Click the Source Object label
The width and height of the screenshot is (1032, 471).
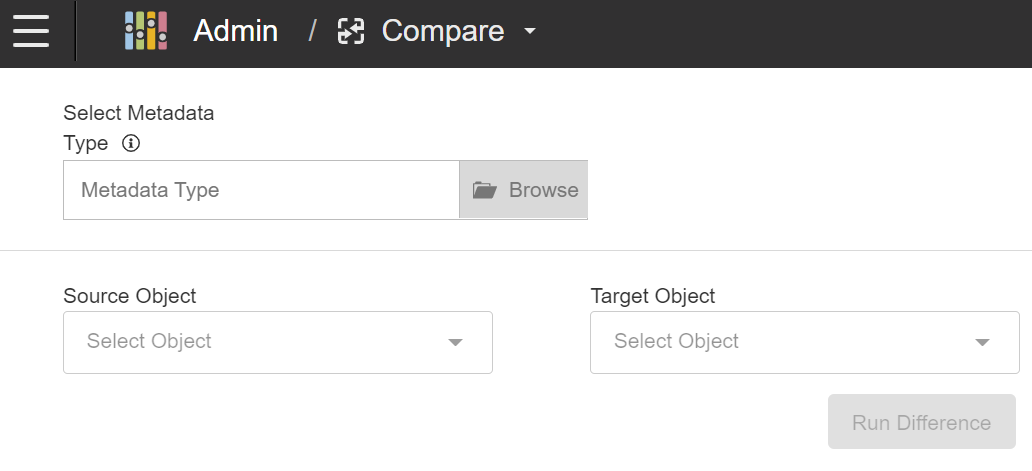[x=130, y=296]
